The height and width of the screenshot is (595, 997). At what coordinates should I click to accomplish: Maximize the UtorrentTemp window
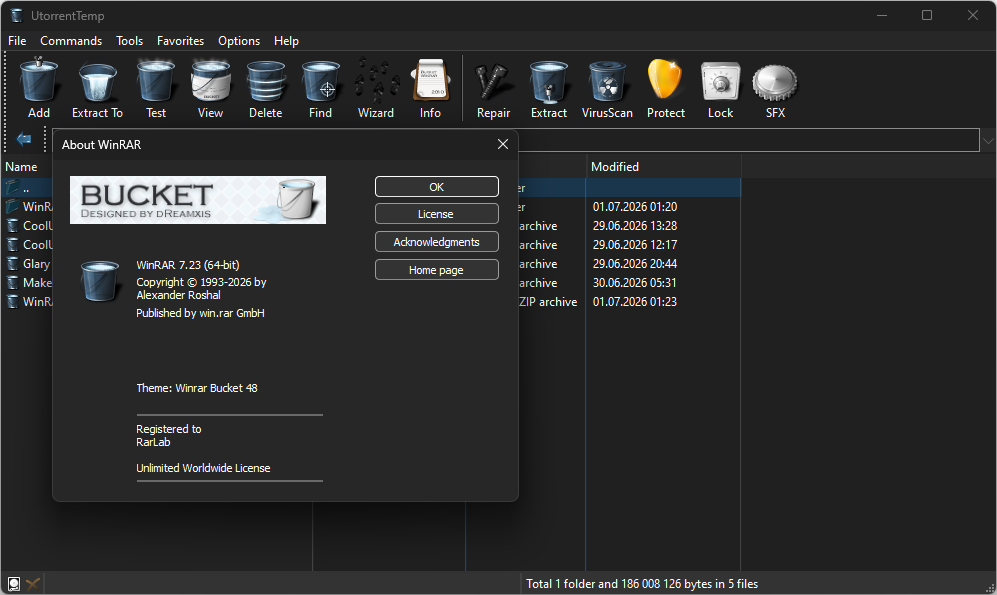point(927,15)
